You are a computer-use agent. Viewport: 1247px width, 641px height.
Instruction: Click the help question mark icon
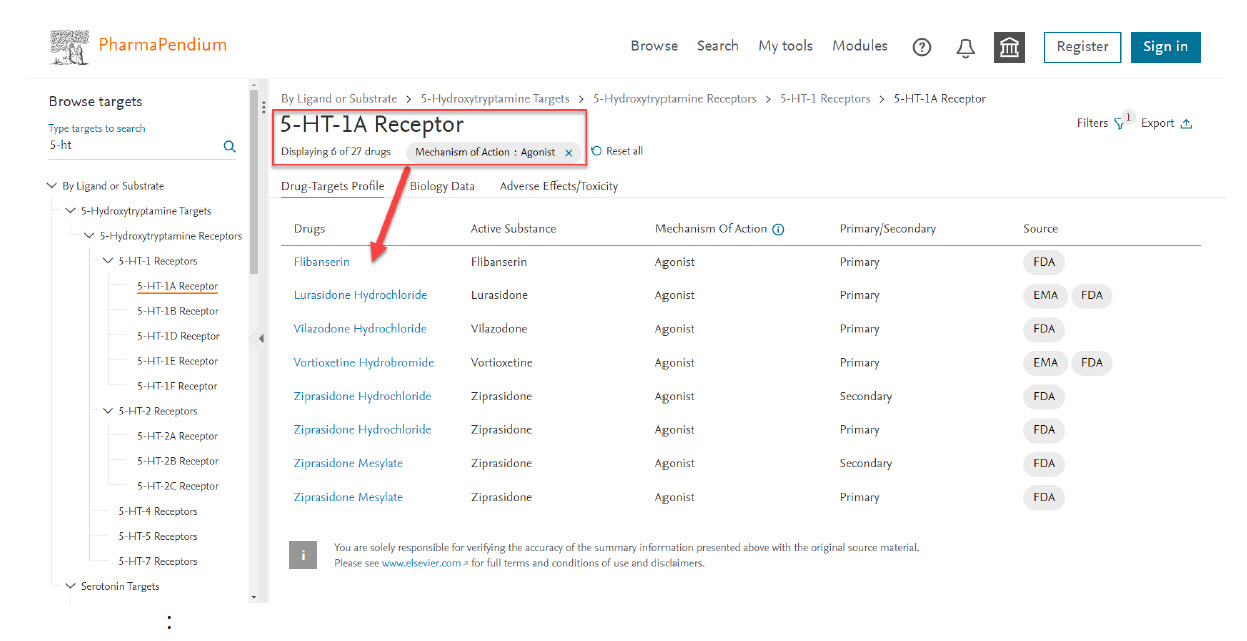(922, 47)
